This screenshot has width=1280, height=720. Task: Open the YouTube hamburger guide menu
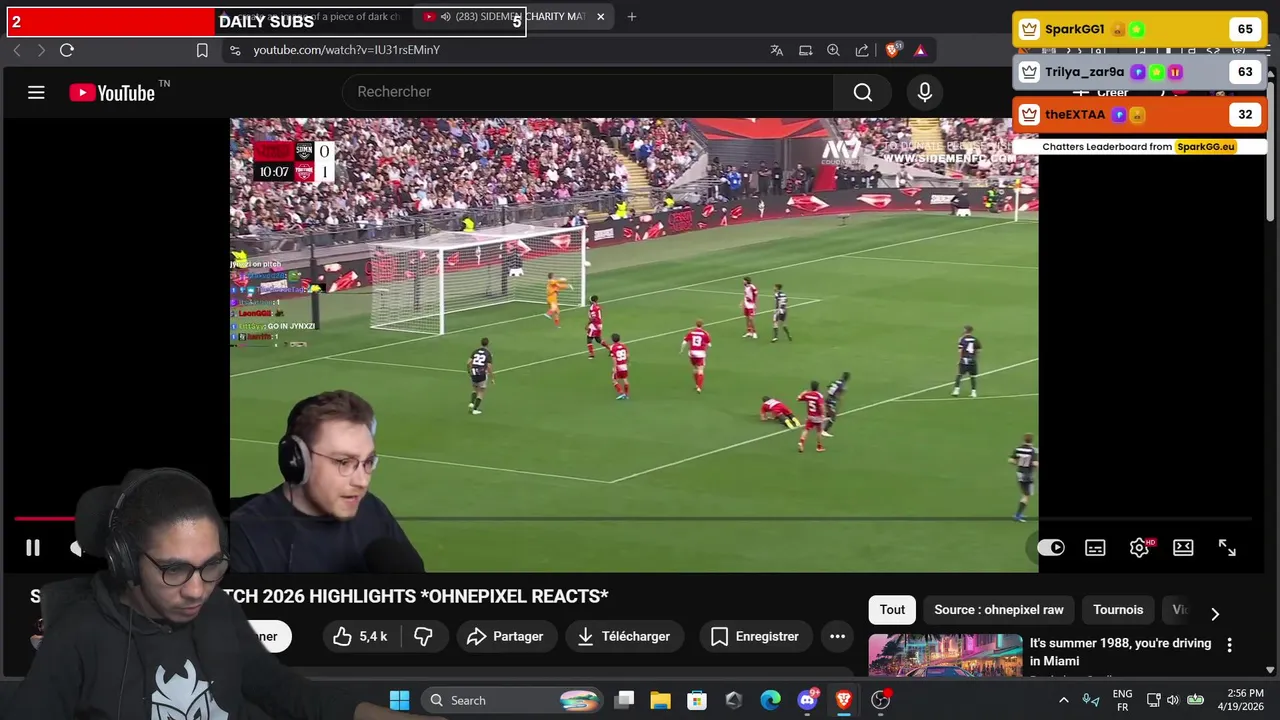(x=36, y=93)
